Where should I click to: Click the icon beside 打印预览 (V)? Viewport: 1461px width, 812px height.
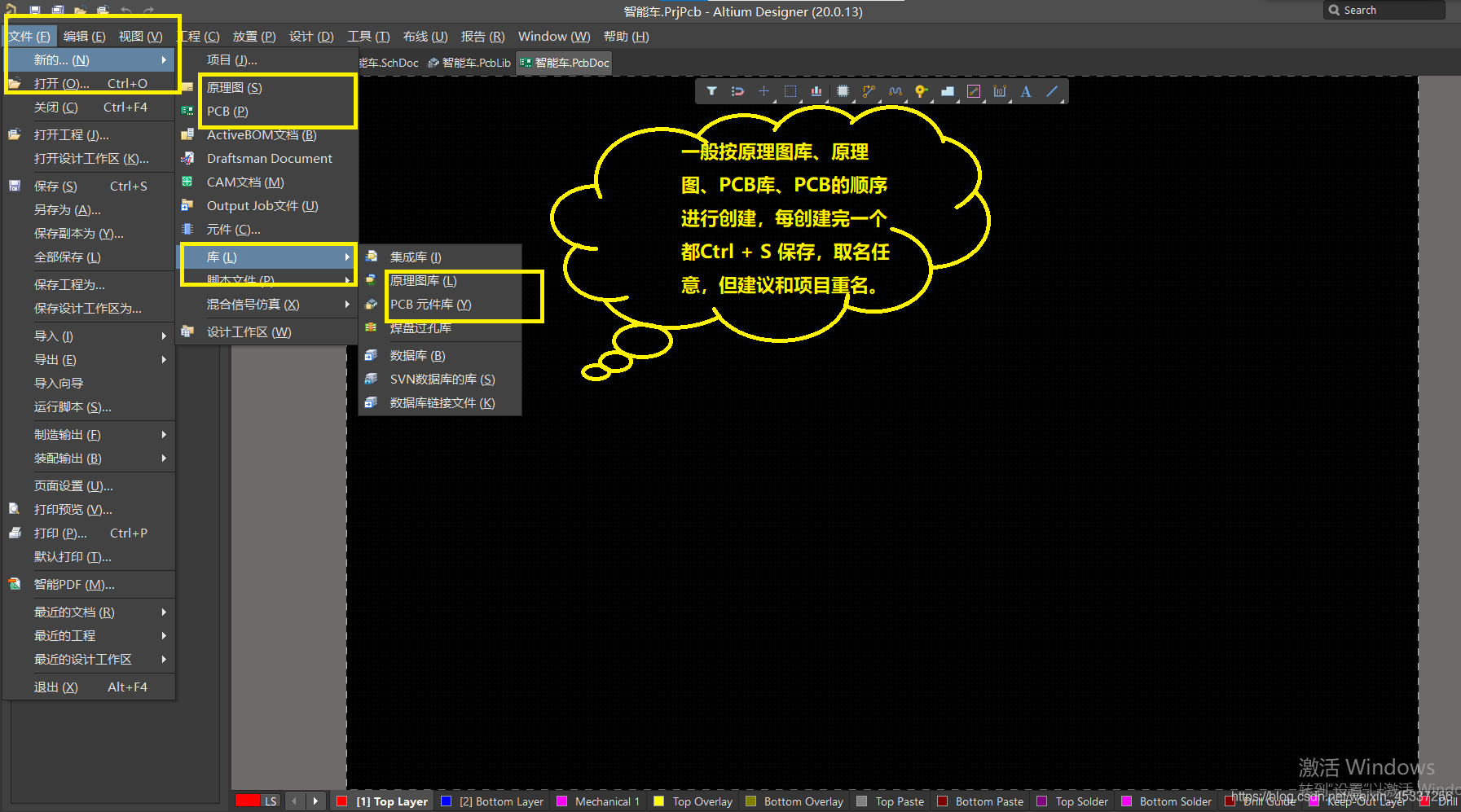click(15, 509)
